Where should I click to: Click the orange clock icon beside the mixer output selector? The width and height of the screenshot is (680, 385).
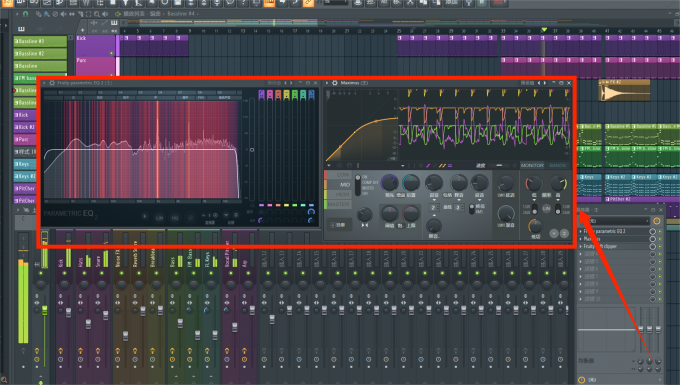click(582, 380)
